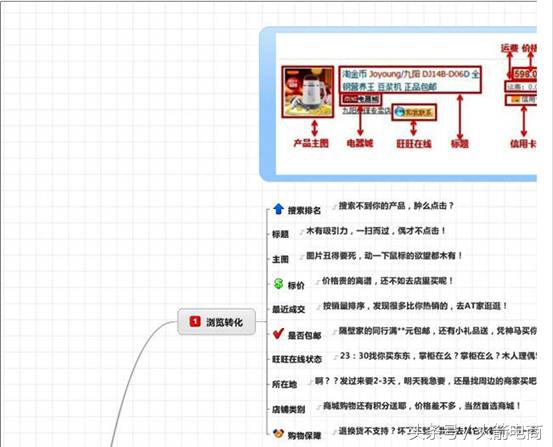
Task: Click the green dollar icon beside 标价
Action: (x=278, y=284)
